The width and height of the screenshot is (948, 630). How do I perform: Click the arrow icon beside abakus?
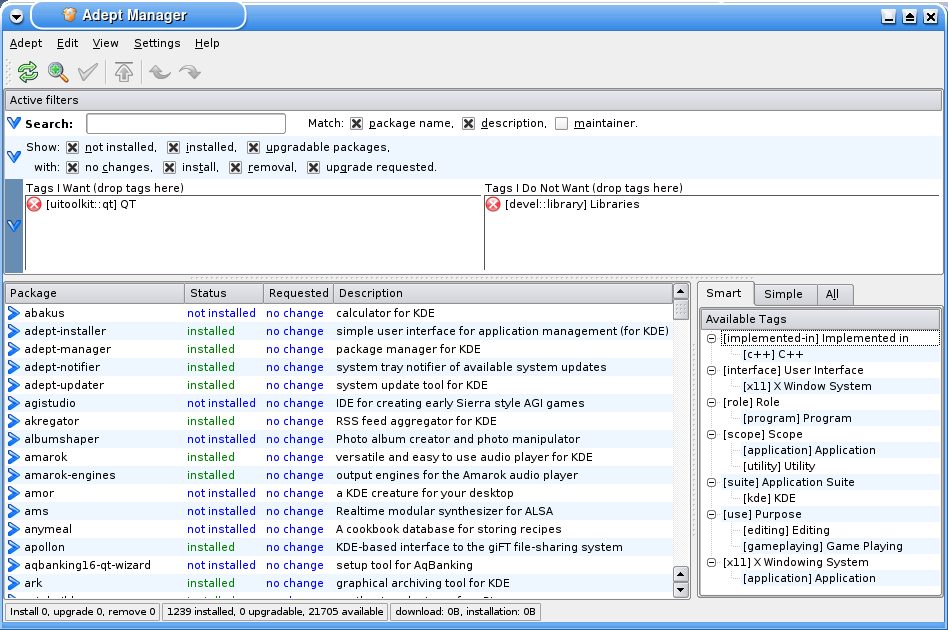coord(14,313)
